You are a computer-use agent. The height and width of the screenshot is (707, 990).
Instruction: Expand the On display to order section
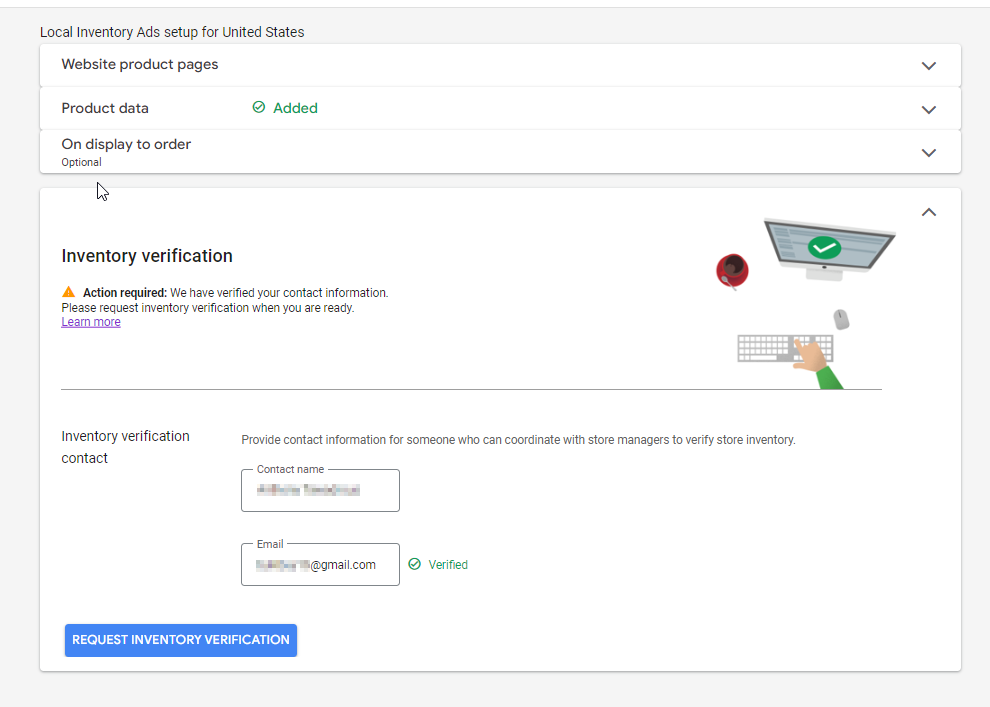928,152
